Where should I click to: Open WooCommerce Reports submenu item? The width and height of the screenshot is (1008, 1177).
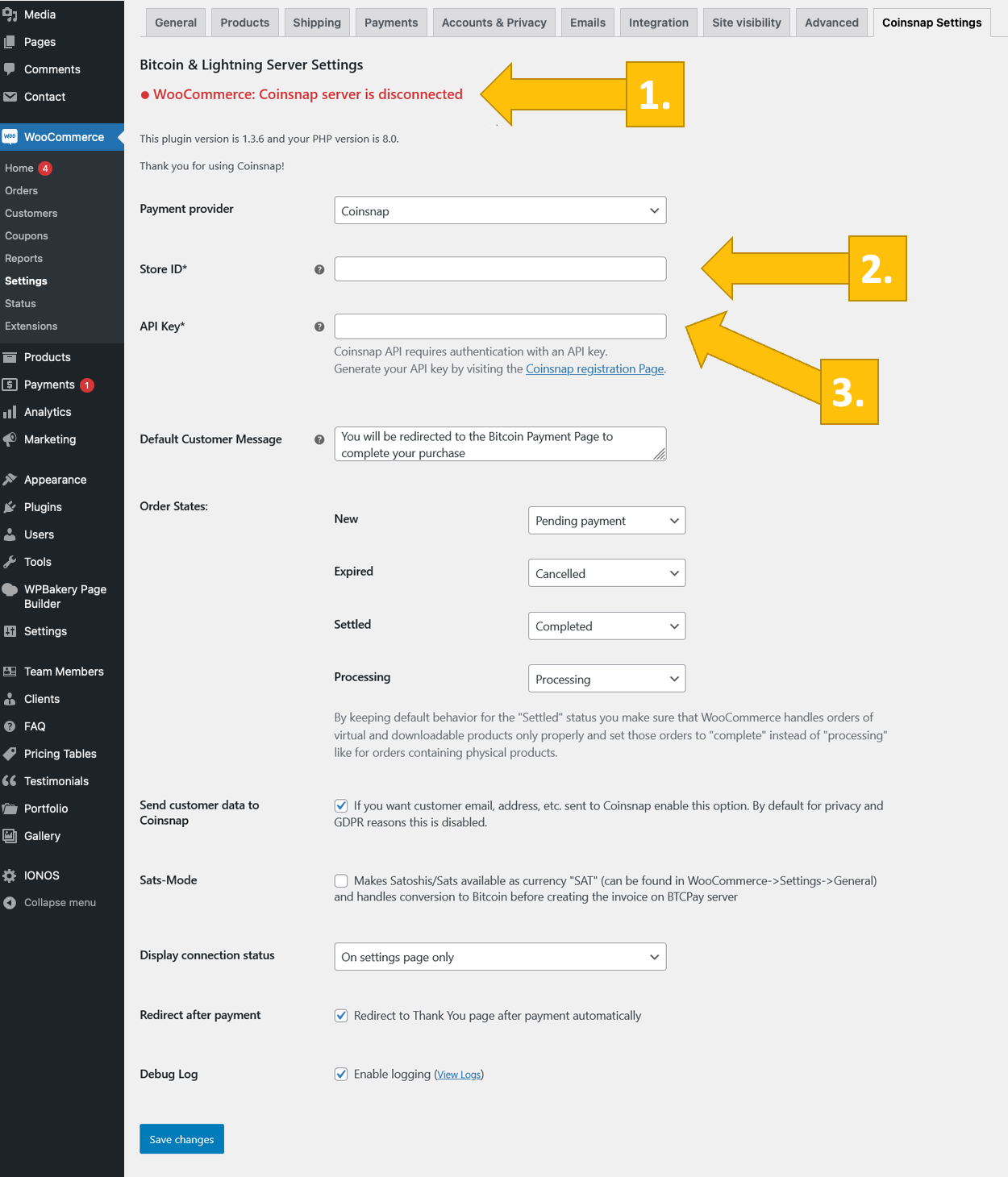(24, 259)
